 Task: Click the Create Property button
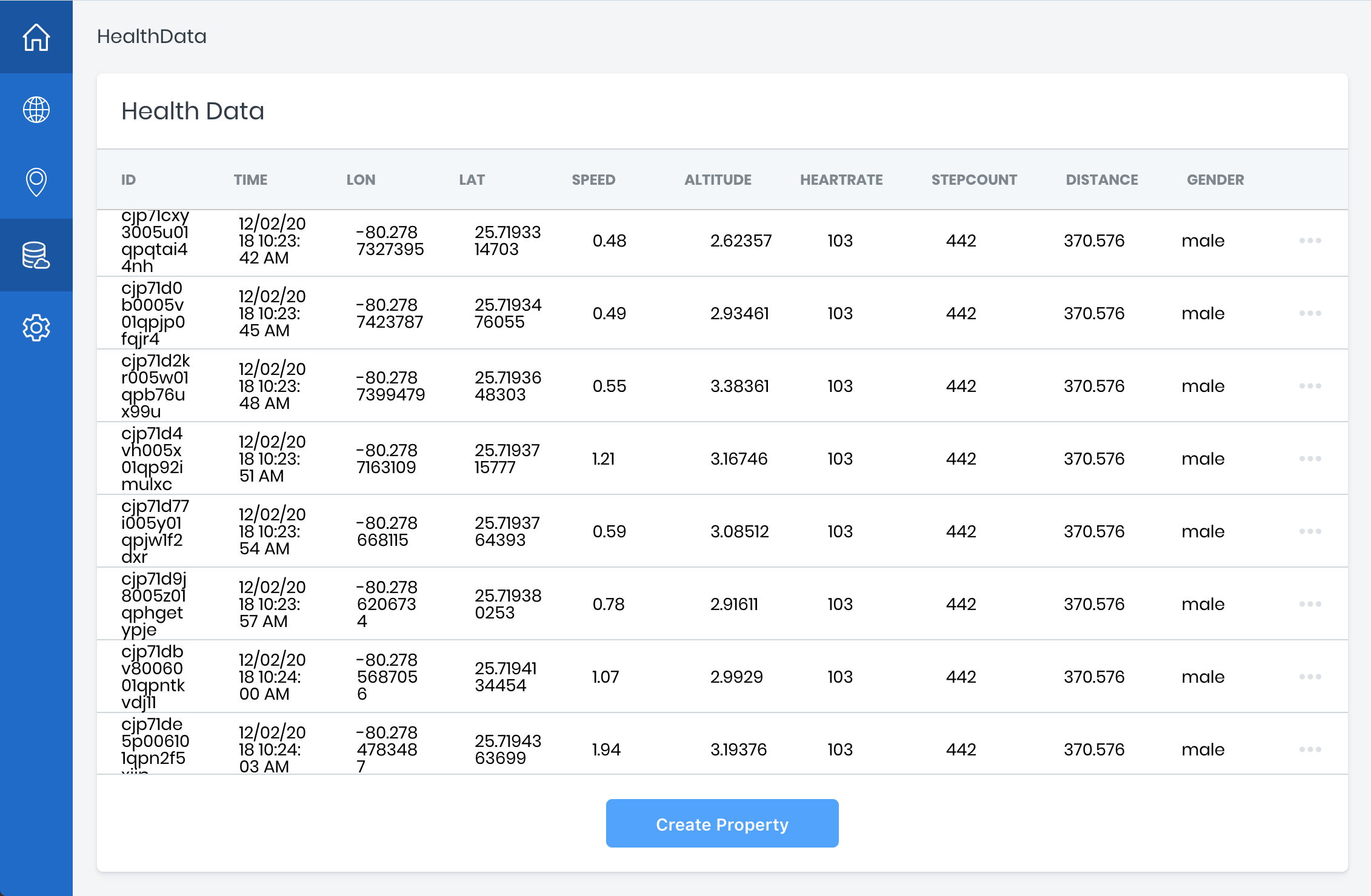pyautogui.click(x=722, y=823)
